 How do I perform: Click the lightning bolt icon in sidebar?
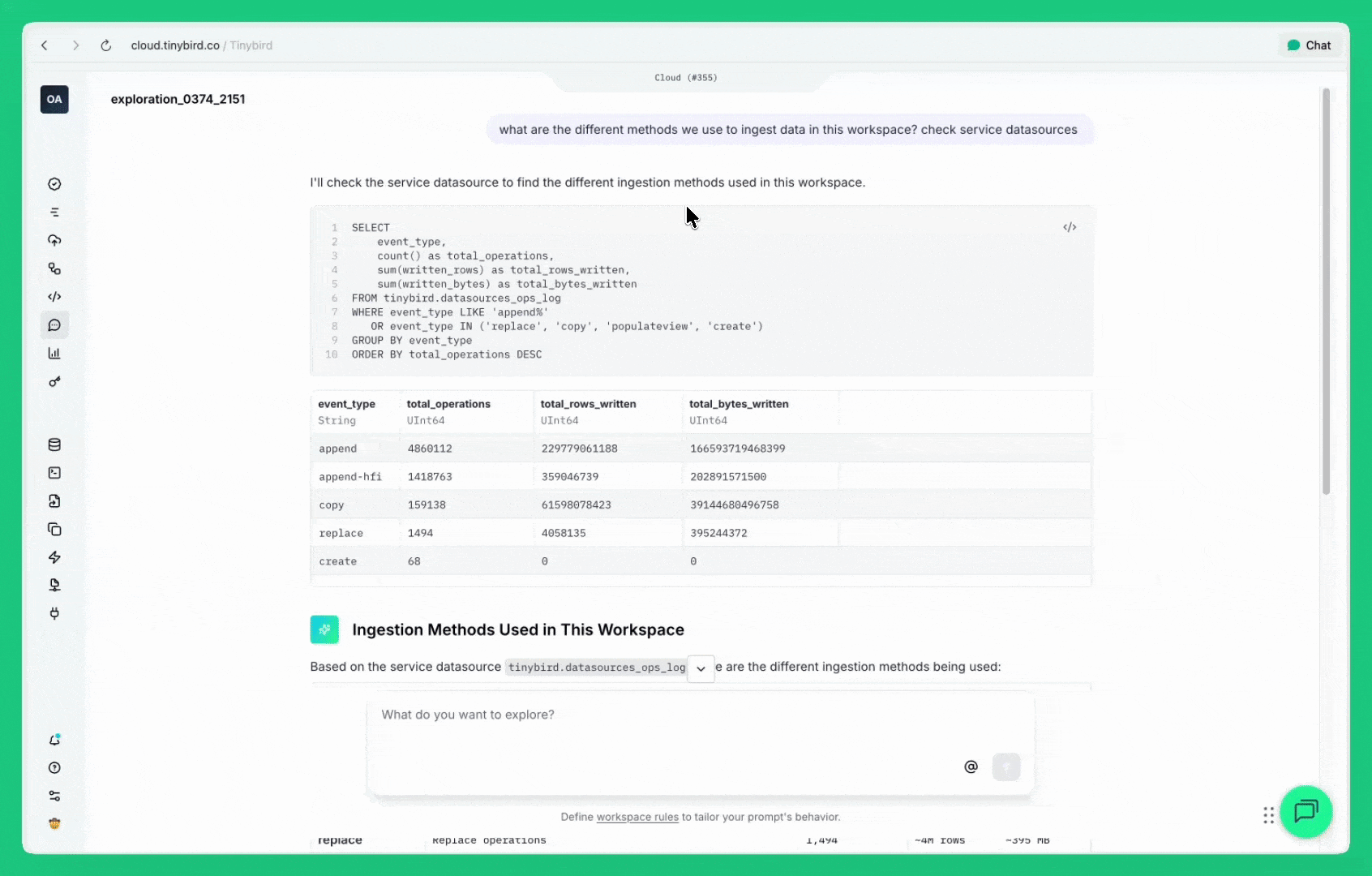click(x=54, y=557)
